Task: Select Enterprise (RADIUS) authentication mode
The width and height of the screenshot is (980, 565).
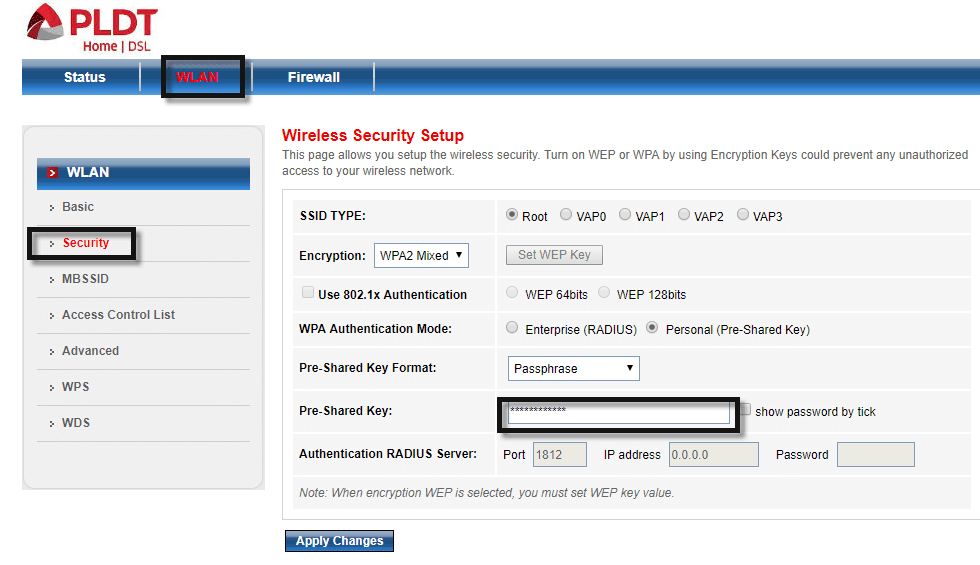Action: [512, 328]
